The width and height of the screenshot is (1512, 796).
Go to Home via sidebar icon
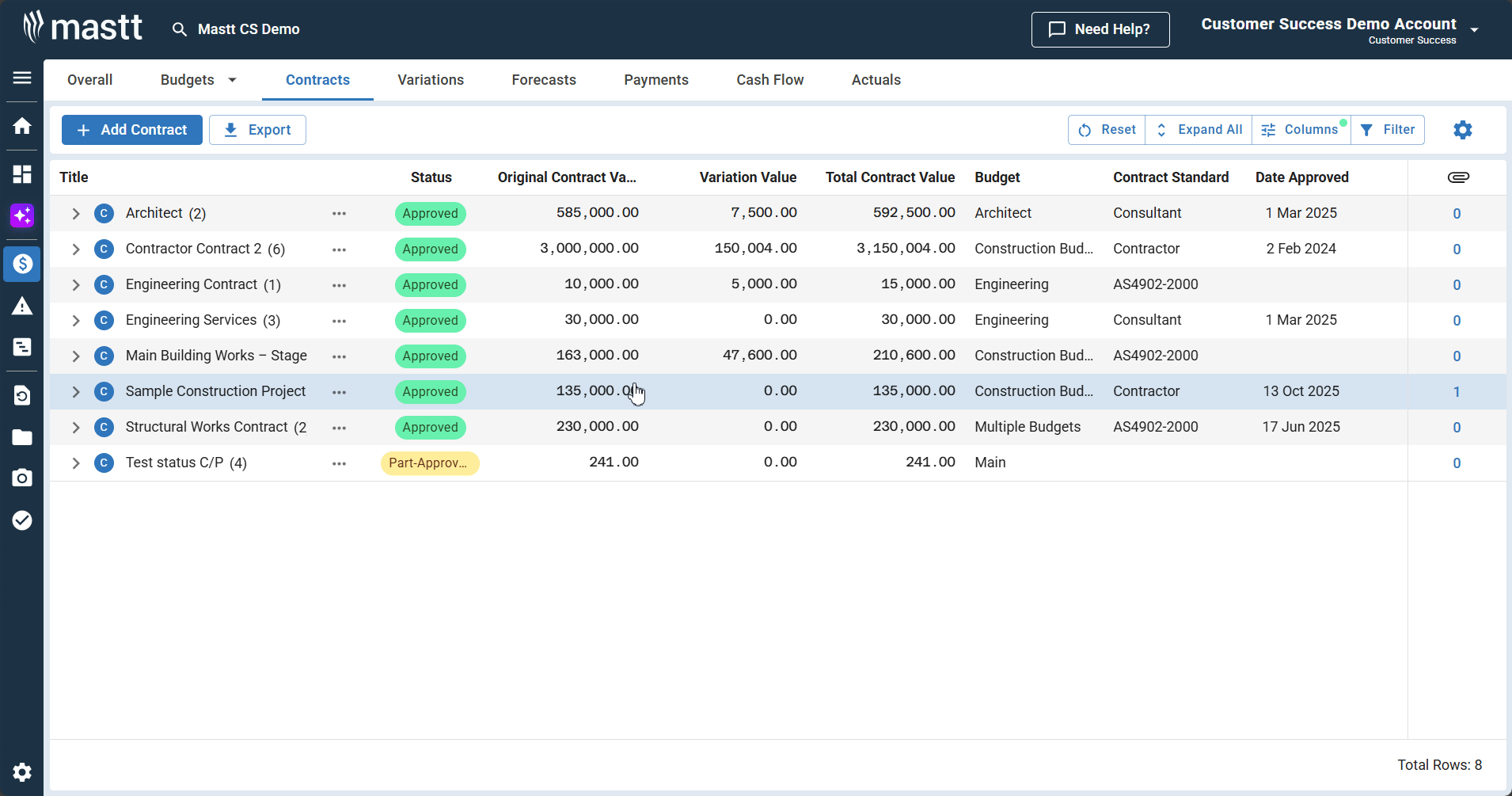click(x=22, y=126)
